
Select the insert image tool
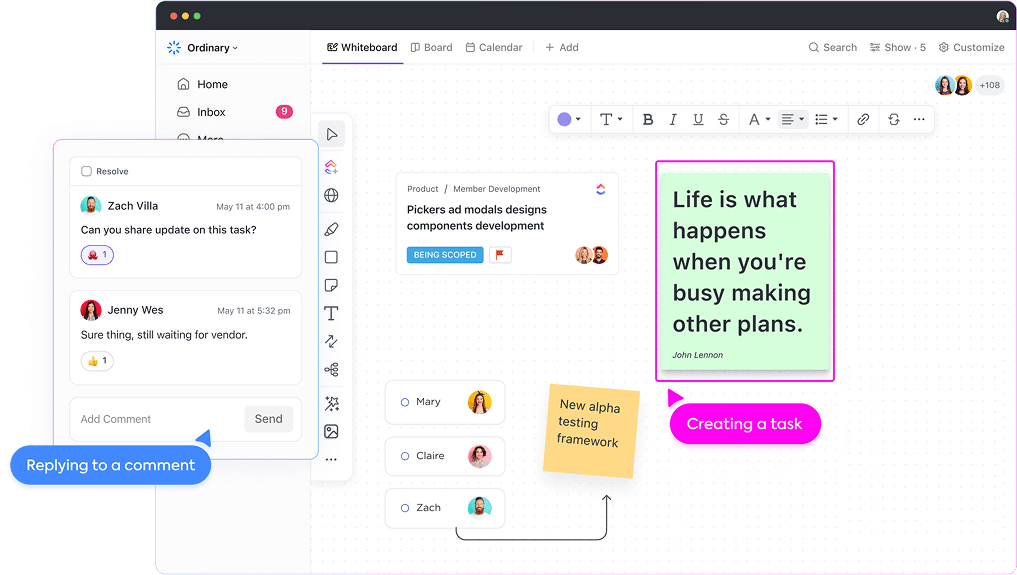coord(331,432)
